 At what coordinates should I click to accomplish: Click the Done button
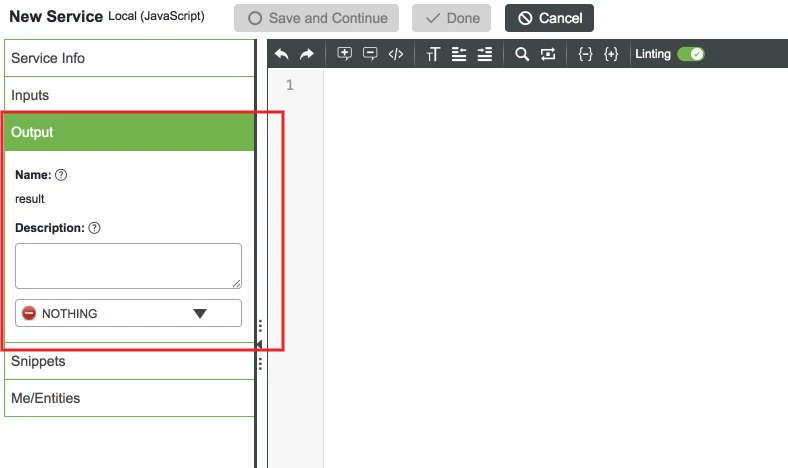pyautogui.click(x=451, y=18)
